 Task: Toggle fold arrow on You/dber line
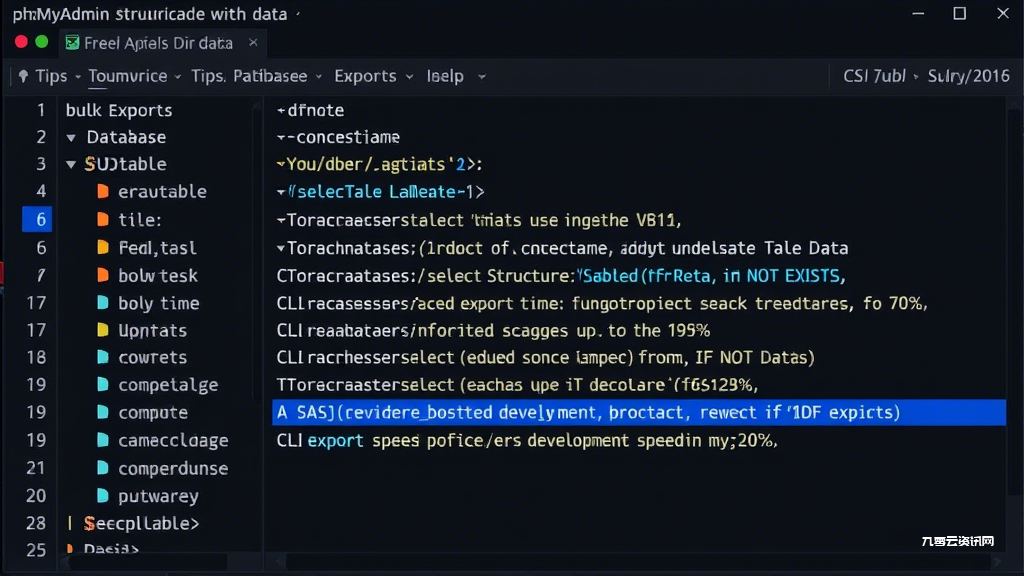click(x=281, y=164)
